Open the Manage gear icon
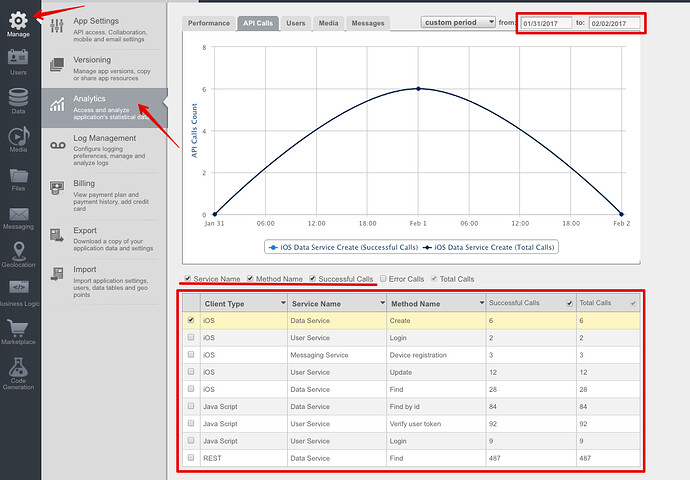690x480 pixels. coord(18,20)
